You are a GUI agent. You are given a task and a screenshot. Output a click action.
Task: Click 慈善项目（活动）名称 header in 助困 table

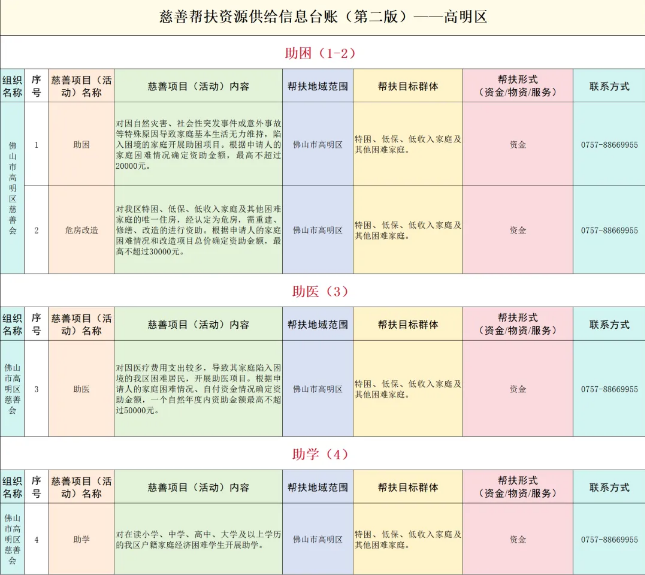[81, 86]
